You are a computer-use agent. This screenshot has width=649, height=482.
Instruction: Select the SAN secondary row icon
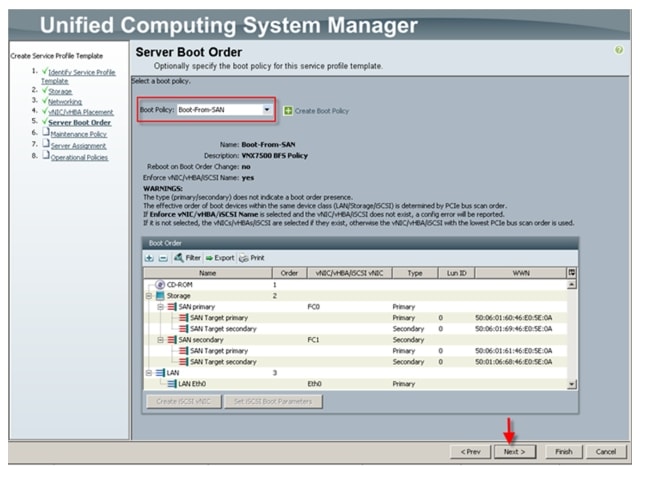point(172,340)
